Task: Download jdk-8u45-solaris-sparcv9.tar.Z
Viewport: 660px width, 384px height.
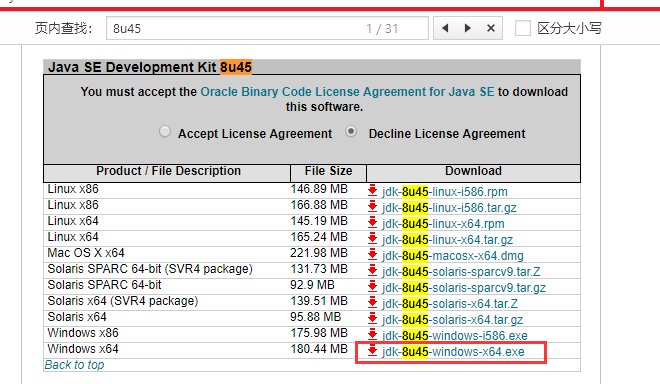Action: 461,272
